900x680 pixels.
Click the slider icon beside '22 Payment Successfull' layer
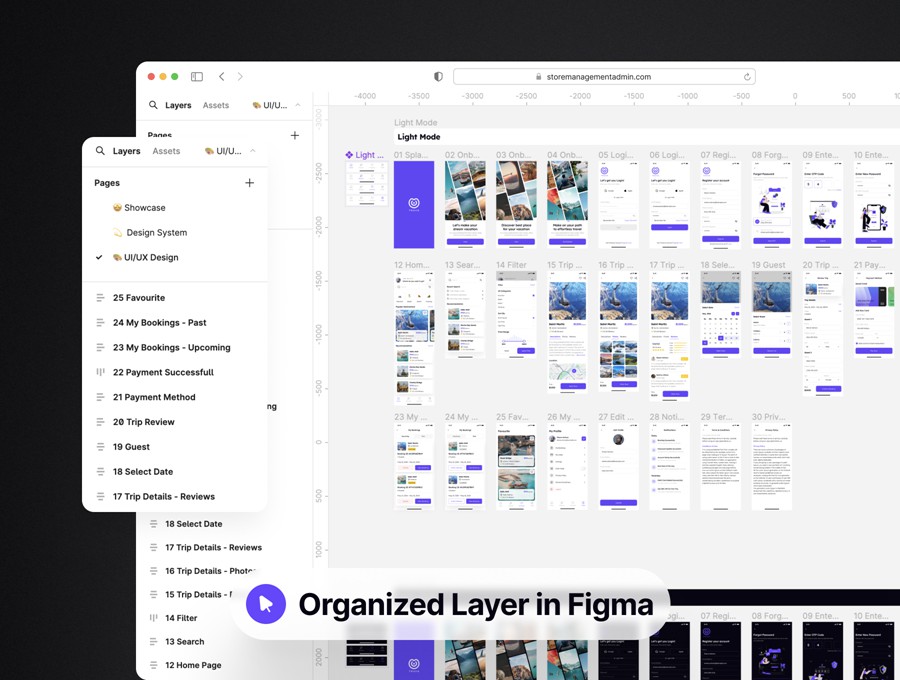(101, 372)
